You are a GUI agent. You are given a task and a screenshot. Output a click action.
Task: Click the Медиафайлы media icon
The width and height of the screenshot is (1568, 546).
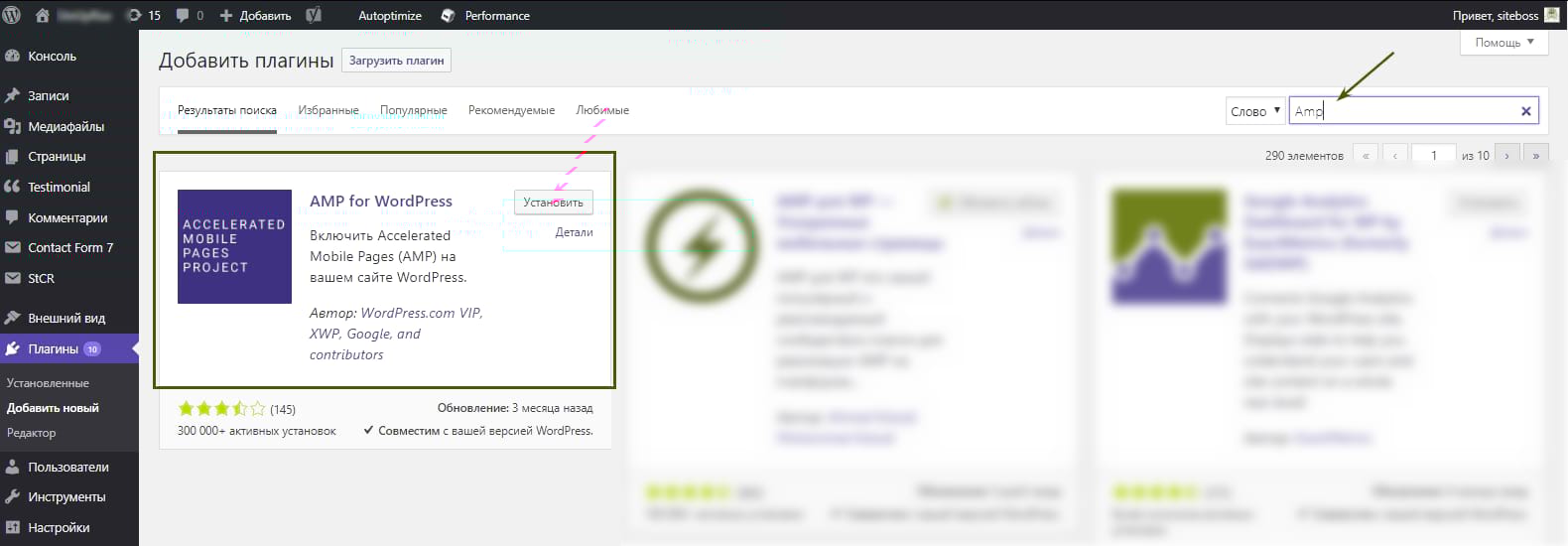point(12,126)
